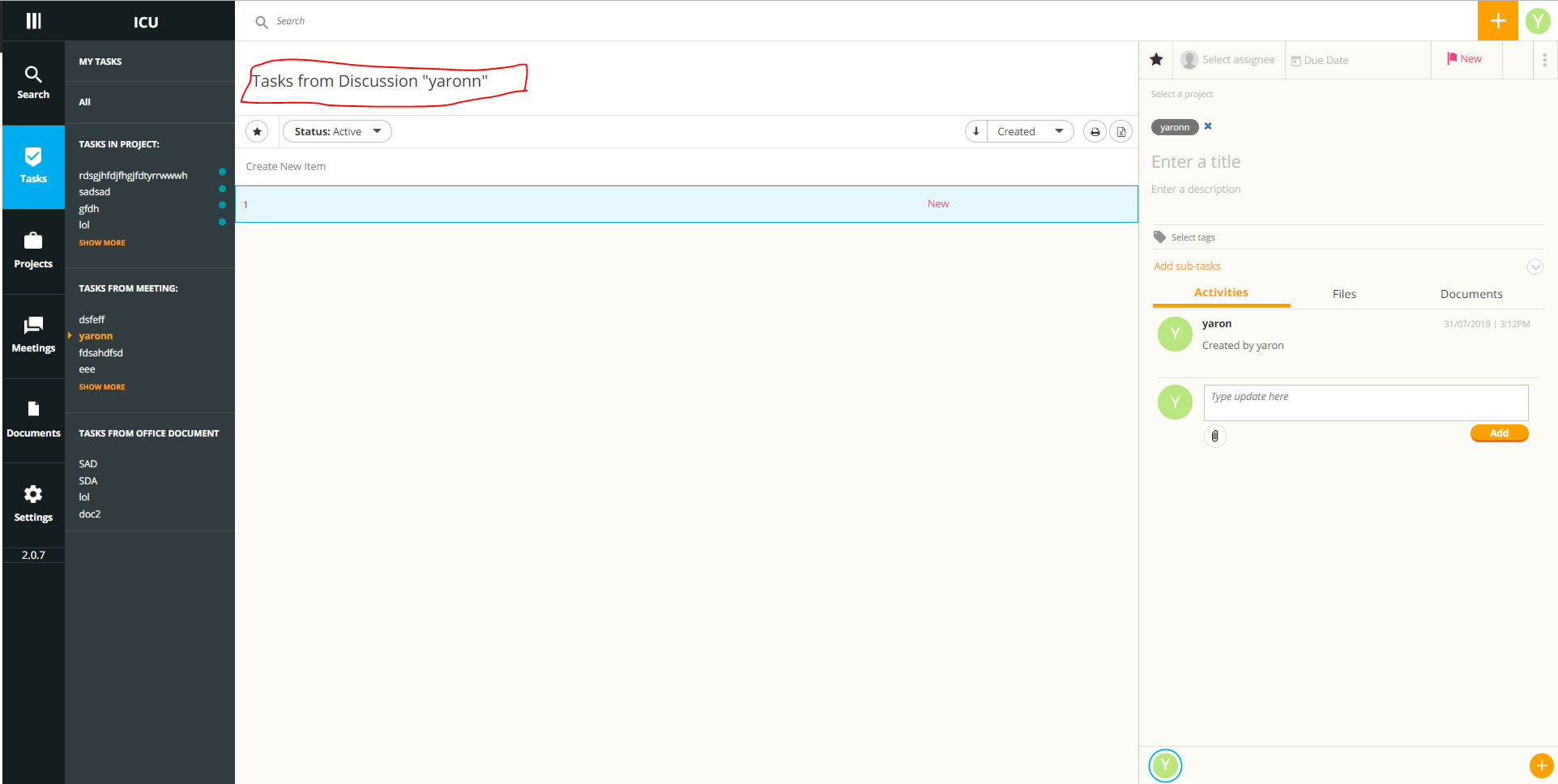Open the Select assignee dropdown
Image resolution: width=1558 pixels, height=784 pixels.
coord(1227,59)
